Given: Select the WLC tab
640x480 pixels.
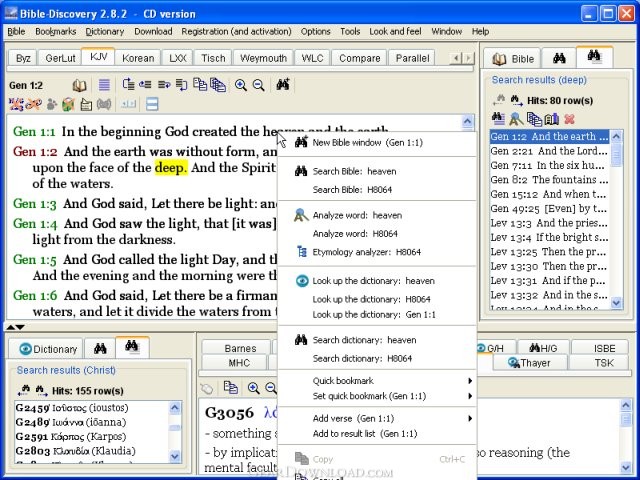Looking at the screenshot, I should click(x=312, y=58).
